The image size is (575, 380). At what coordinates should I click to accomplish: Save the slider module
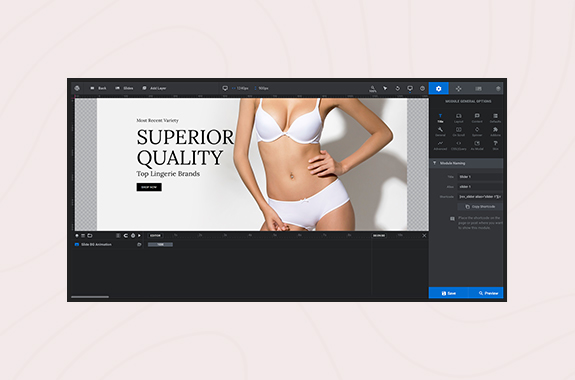pyautogui.click(x=448, y=293)
